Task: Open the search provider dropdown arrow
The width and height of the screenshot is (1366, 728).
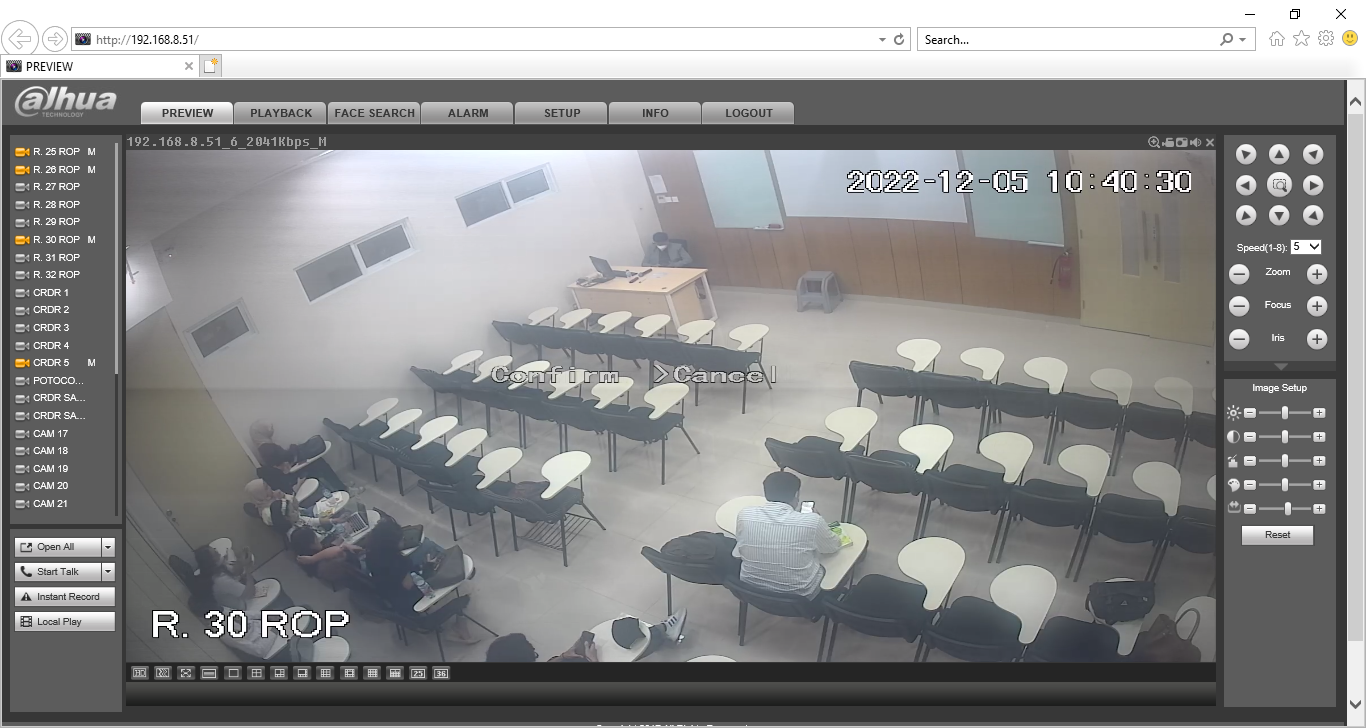Action: (x=1243, y=40)
